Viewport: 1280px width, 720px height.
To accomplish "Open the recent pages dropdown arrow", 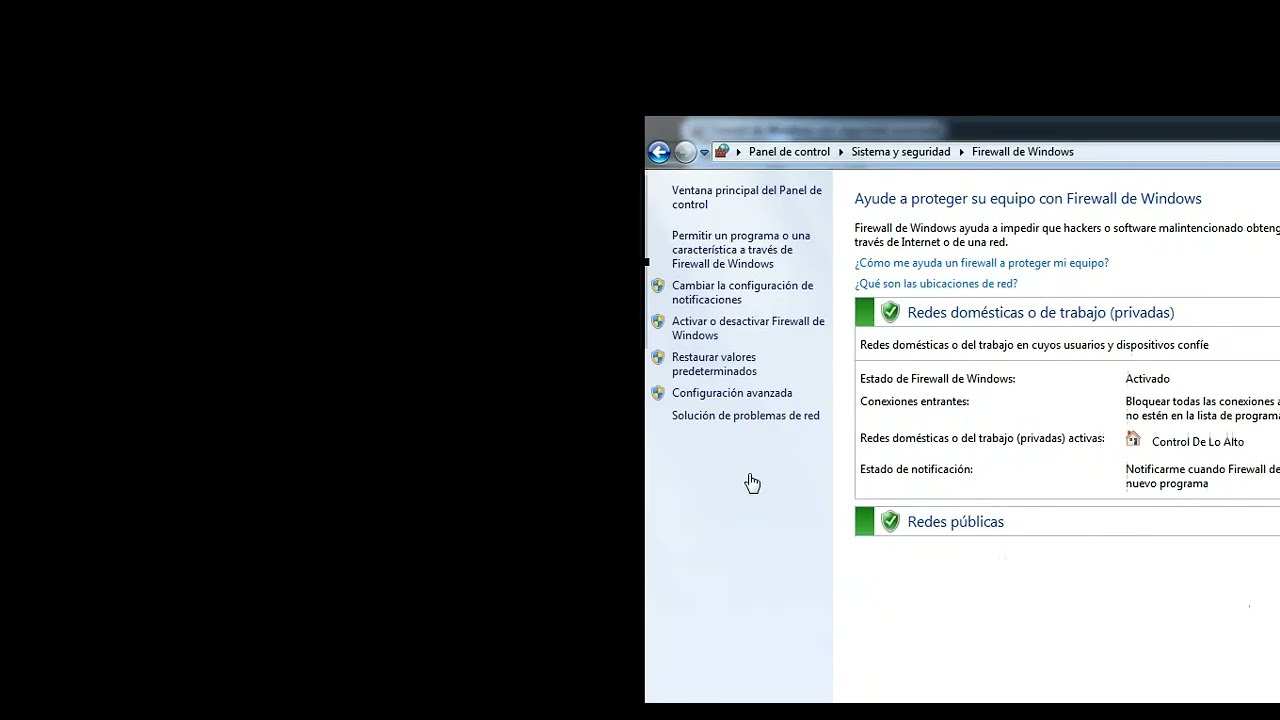I will point(704,153).
